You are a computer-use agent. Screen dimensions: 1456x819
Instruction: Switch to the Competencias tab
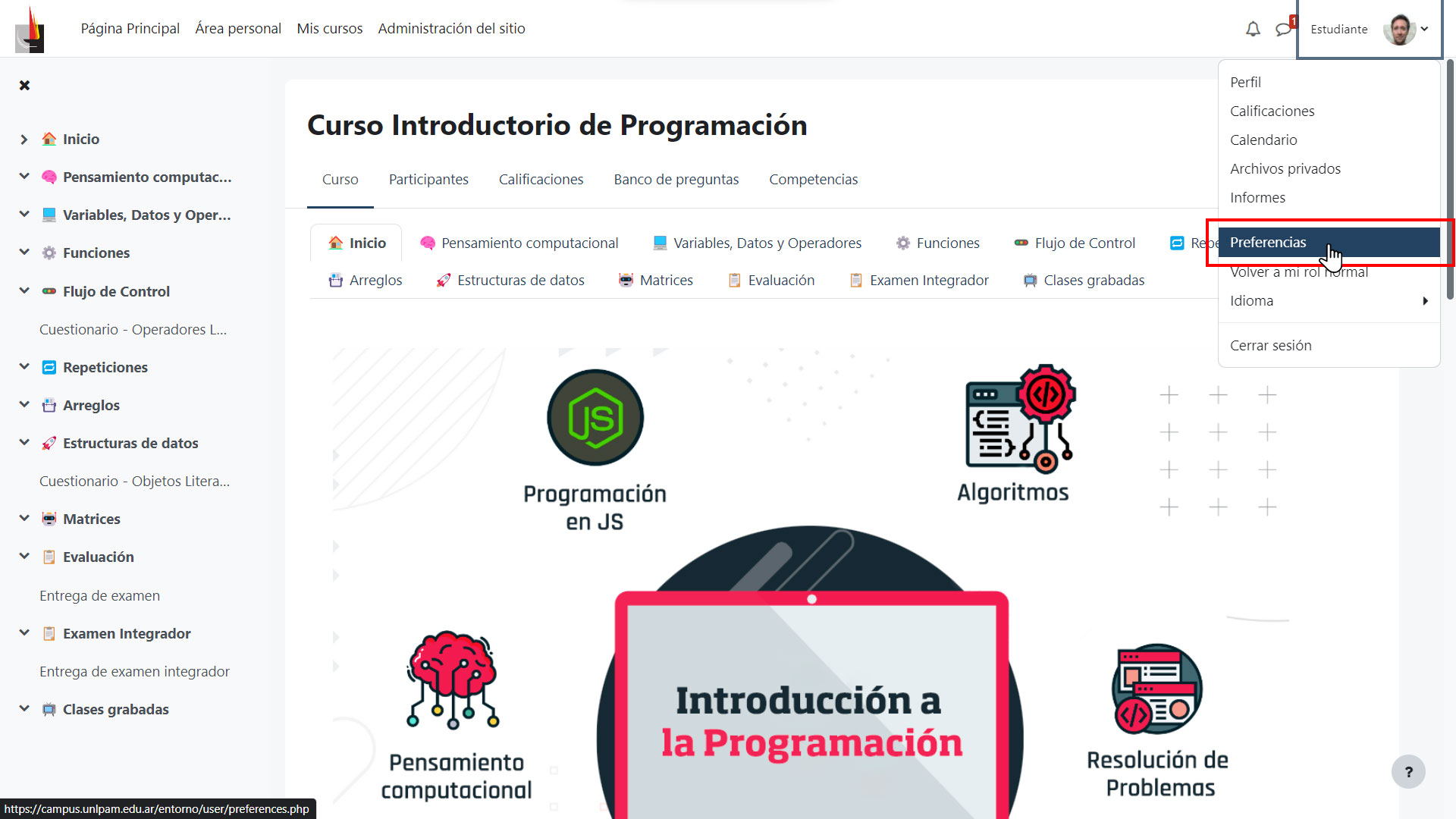[x=813, y=179]
